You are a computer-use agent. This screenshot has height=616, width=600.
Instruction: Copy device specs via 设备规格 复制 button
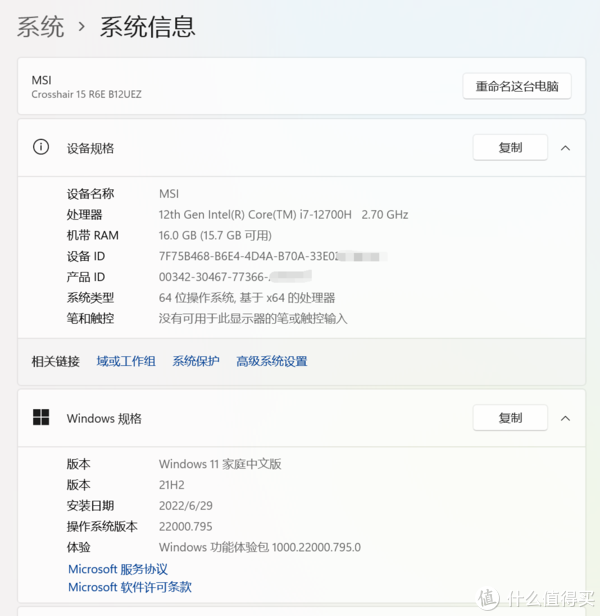(x=510, y=147)
